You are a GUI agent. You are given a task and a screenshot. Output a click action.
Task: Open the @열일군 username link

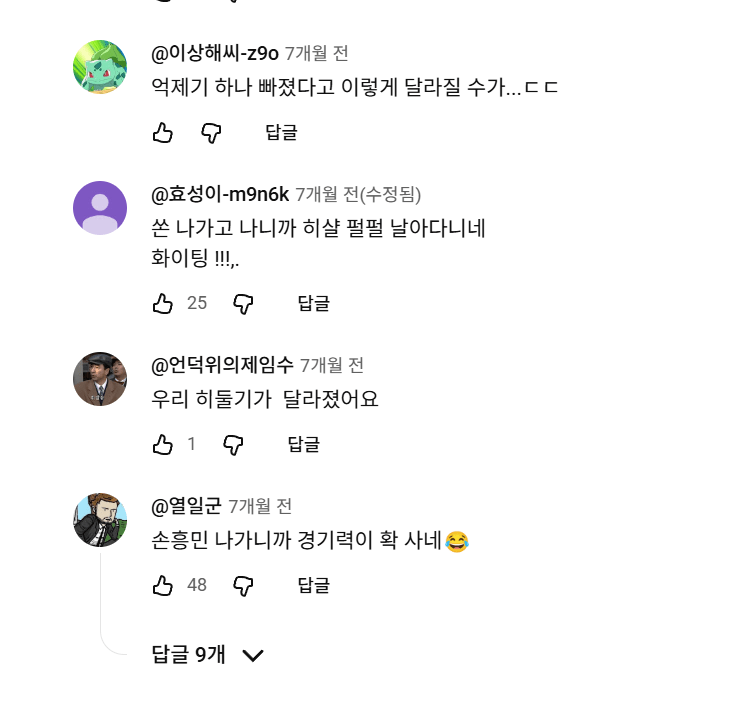point(186,506)
